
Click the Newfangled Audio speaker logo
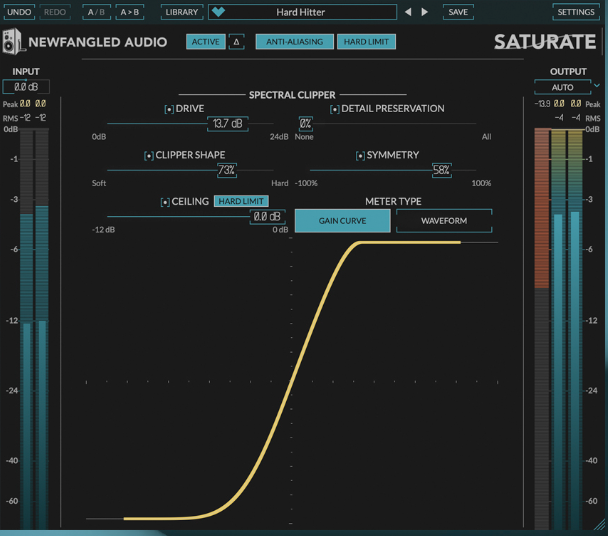12,41
